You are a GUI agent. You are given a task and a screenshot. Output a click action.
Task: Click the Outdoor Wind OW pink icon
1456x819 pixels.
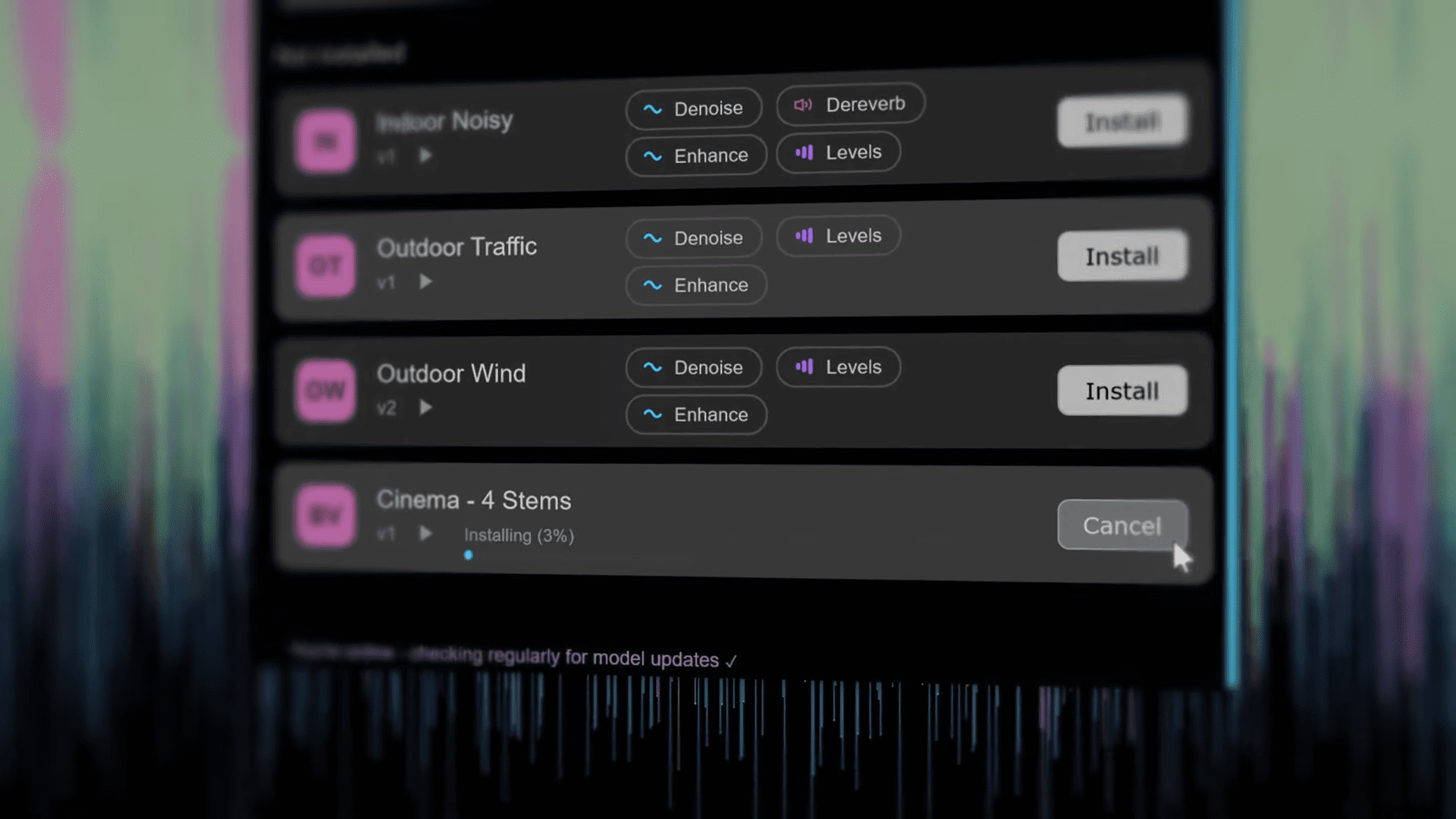click(325, 391)
